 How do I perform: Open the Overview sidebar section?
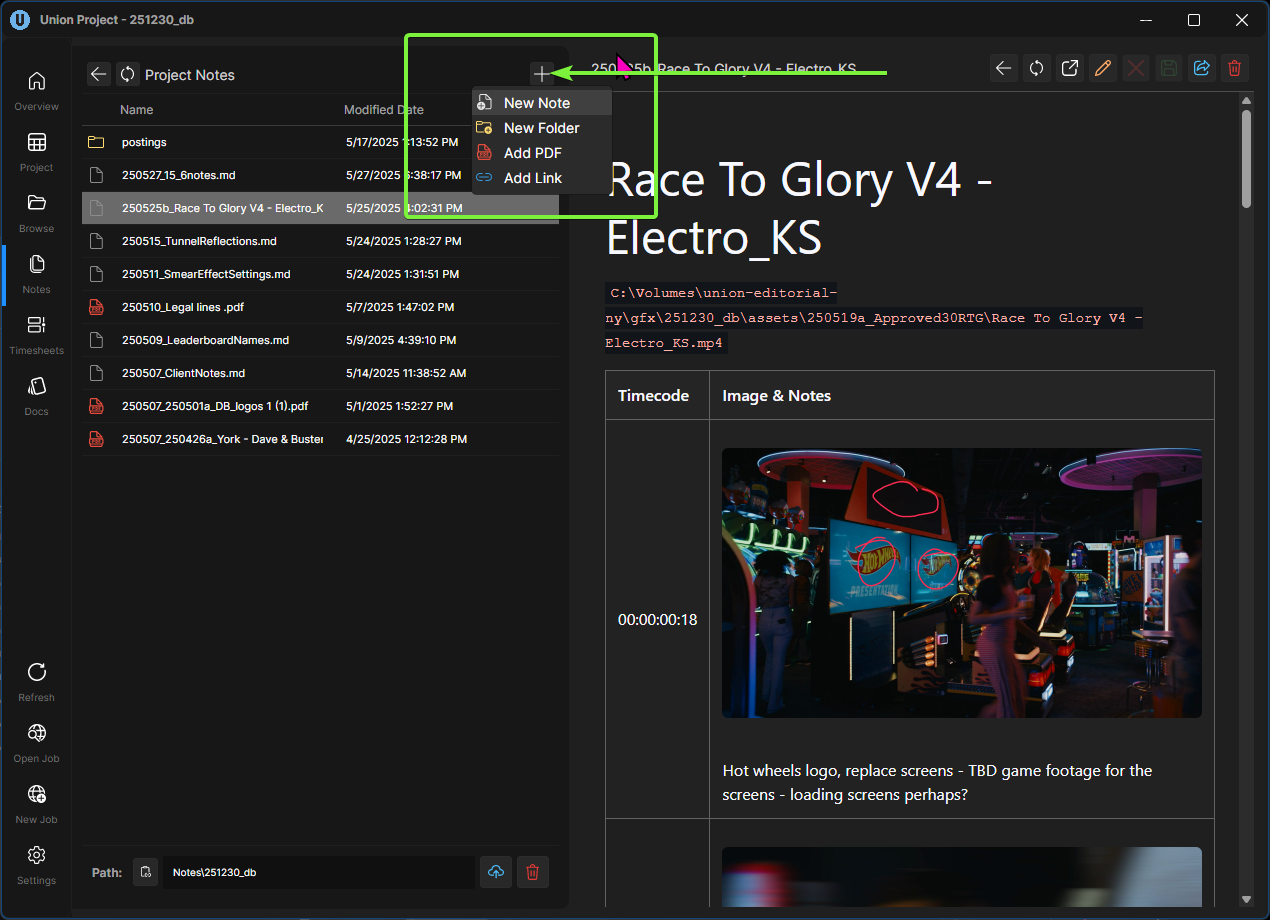click(36, 90)
